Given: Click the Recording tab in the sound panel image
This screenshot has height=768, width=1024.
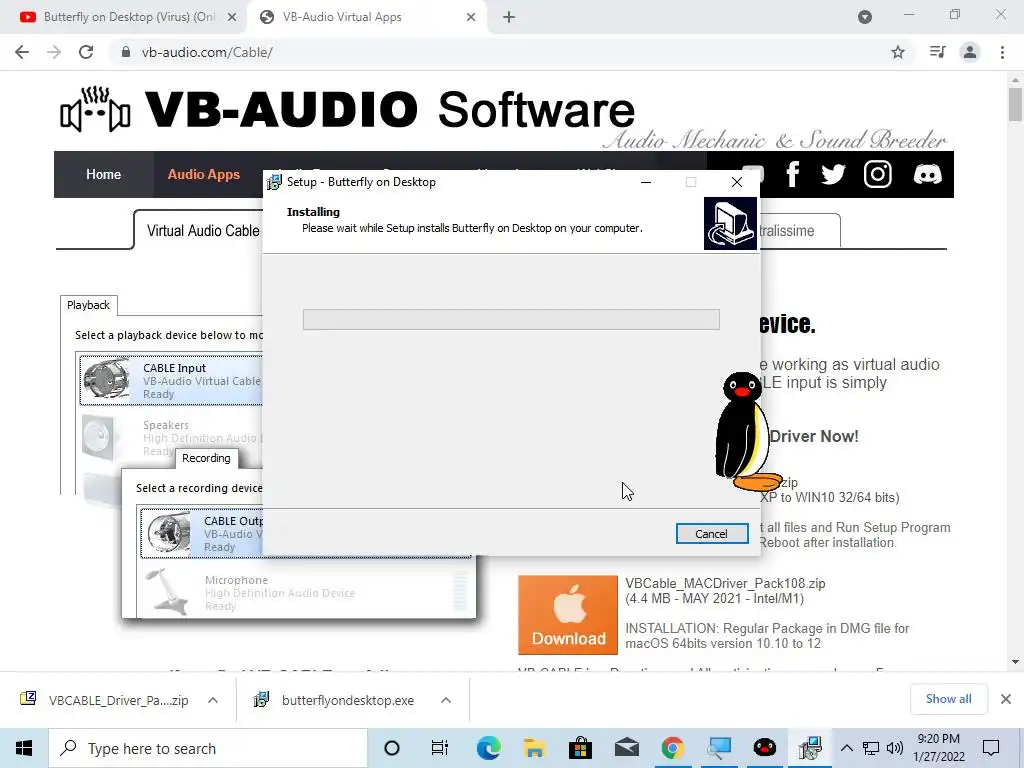Looking at the screenshot, I should [206, 458].
